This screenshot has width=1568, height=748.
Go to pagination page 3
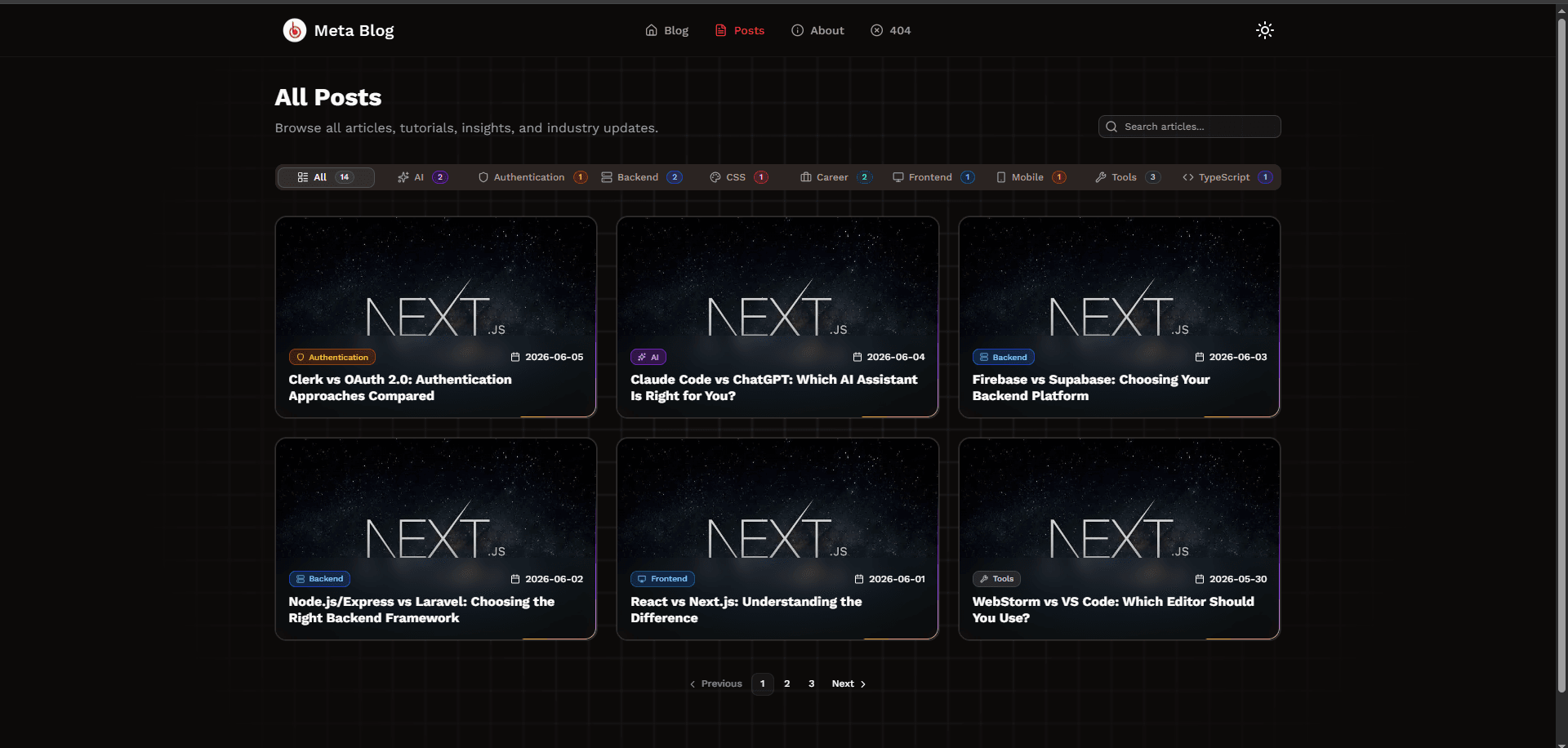click(x=812, y=683)
